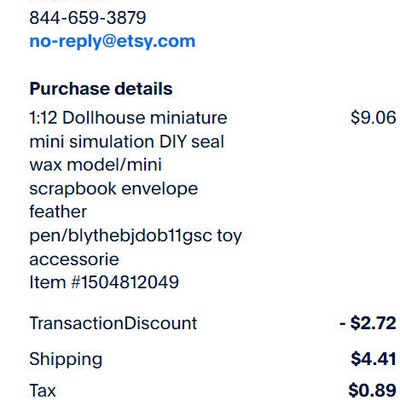
Task: Click the pen/blythebjdob11gsc text
Action: click(121, 236)
